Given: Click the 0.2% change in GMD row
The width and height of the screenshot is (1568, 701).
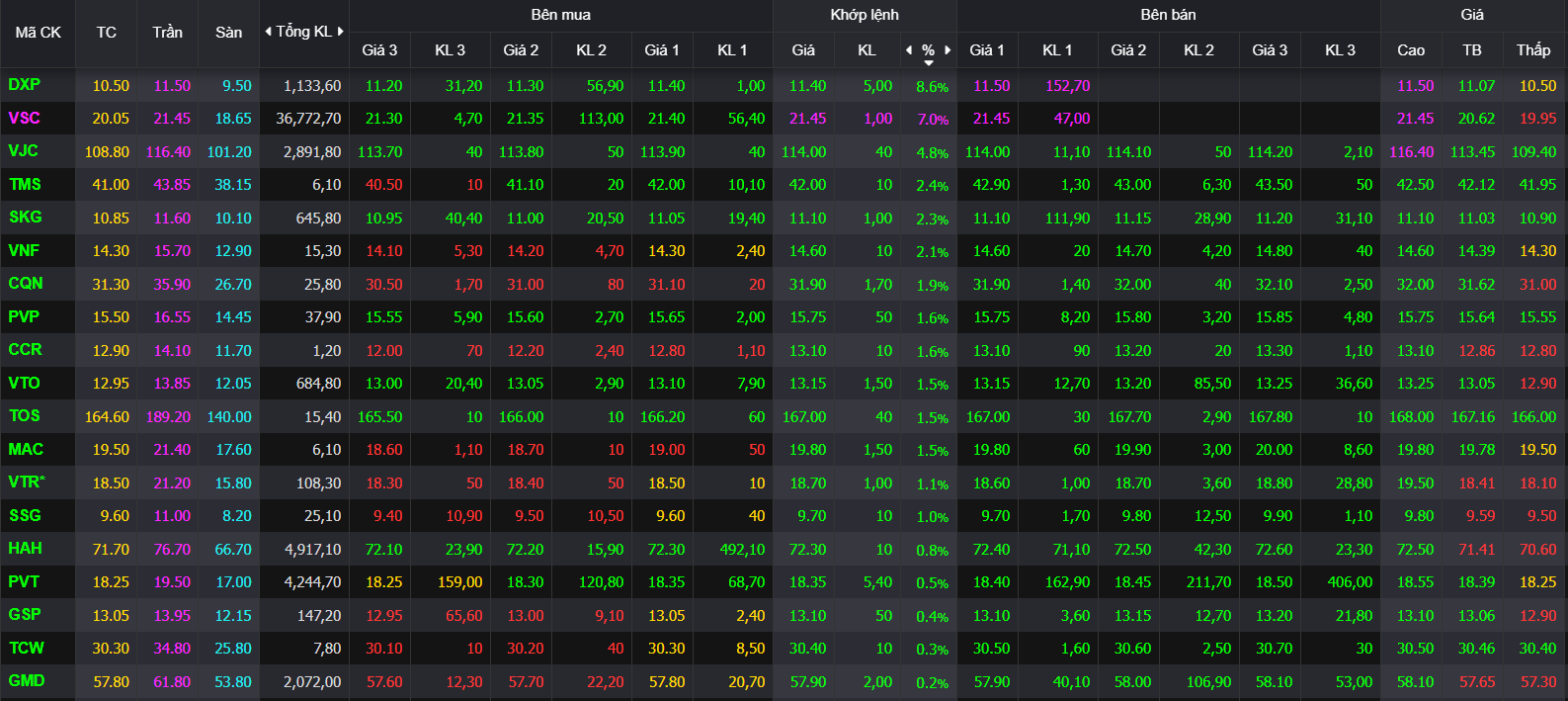Looking at the screenshot, I should [x=932, y=683].
